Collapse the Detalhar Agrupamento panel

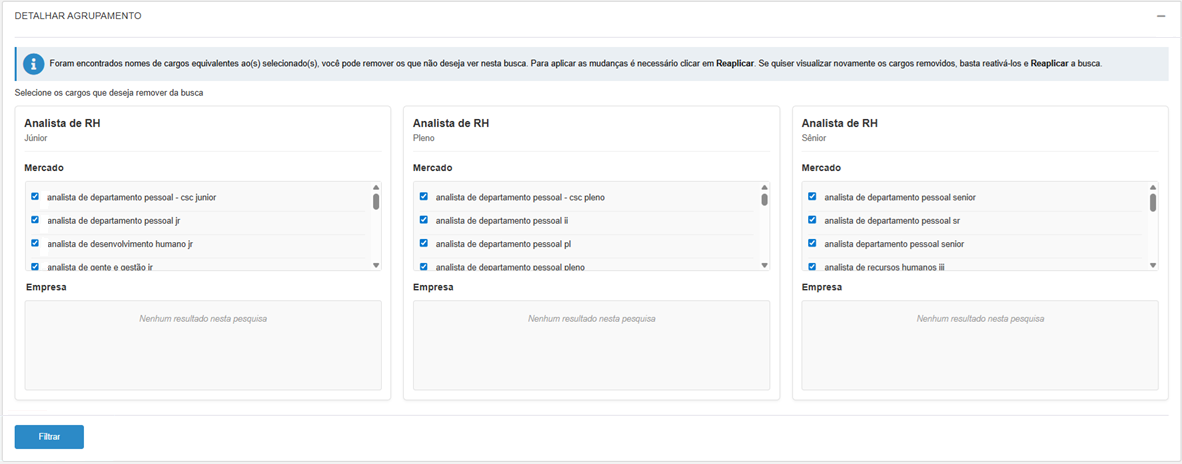click(1161, 16)
